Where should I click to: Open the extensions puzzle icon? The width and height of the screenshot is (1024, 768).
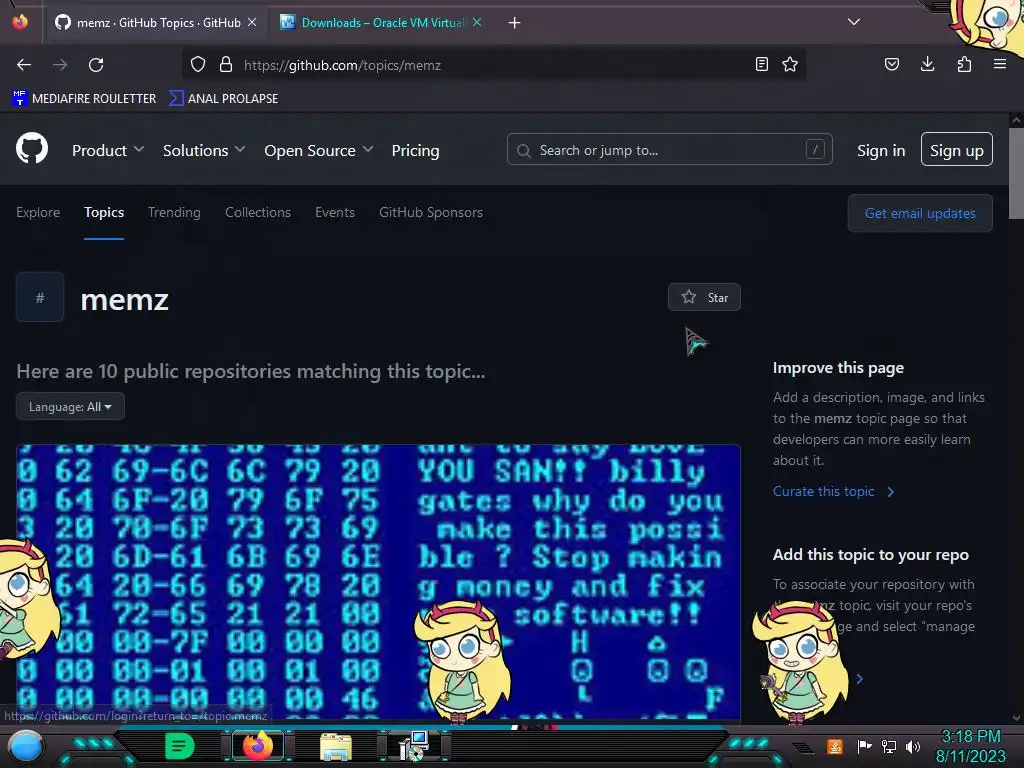[x=964, y=64]
